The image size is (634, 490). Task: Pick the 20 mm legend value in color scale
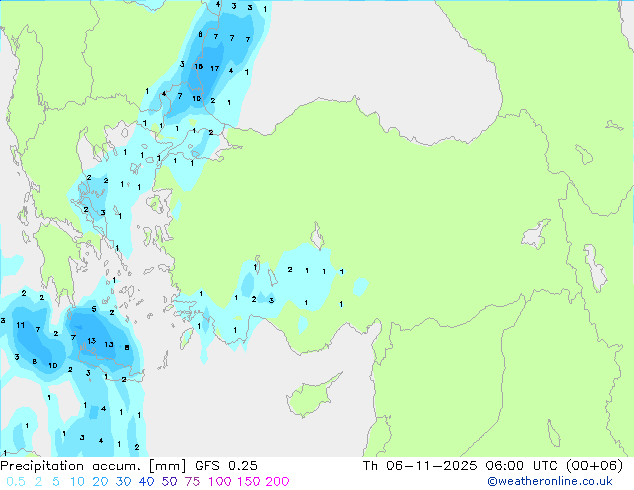tap(100, 482)
